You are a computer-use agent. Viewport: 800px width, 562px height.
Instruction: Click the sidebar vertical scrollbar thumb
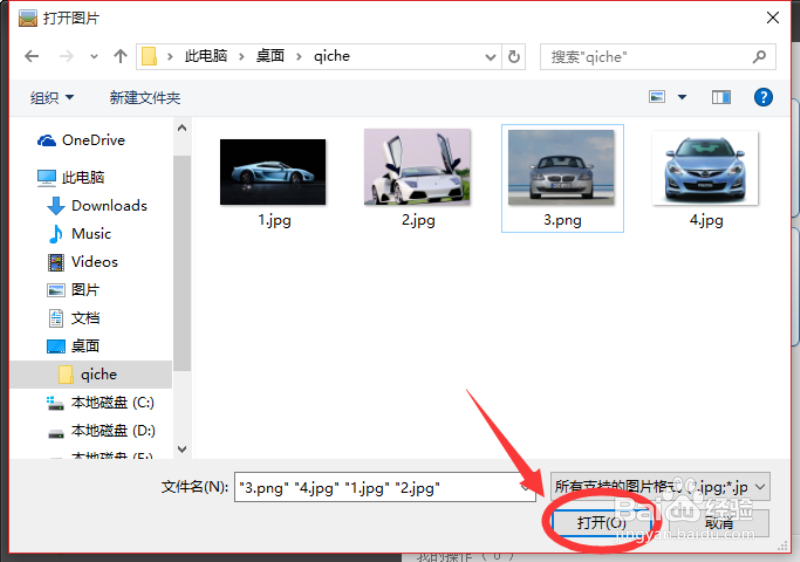tap(182, 263)
